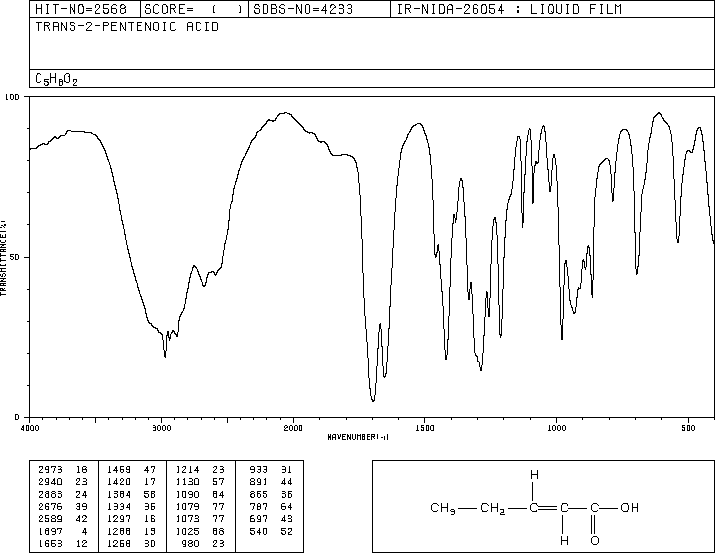
Task: Click the 2000 tick label on the wavenumber axis
Action: 293,428
